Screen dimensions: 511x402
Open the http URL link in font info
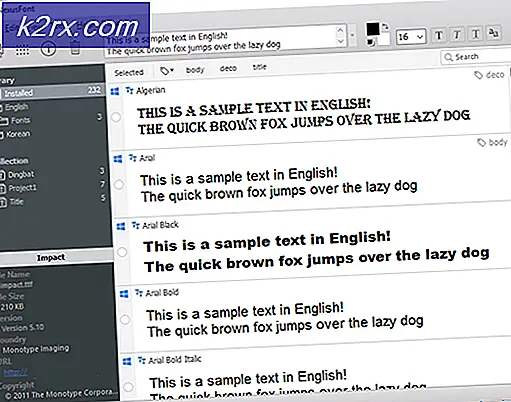(15, 372)
